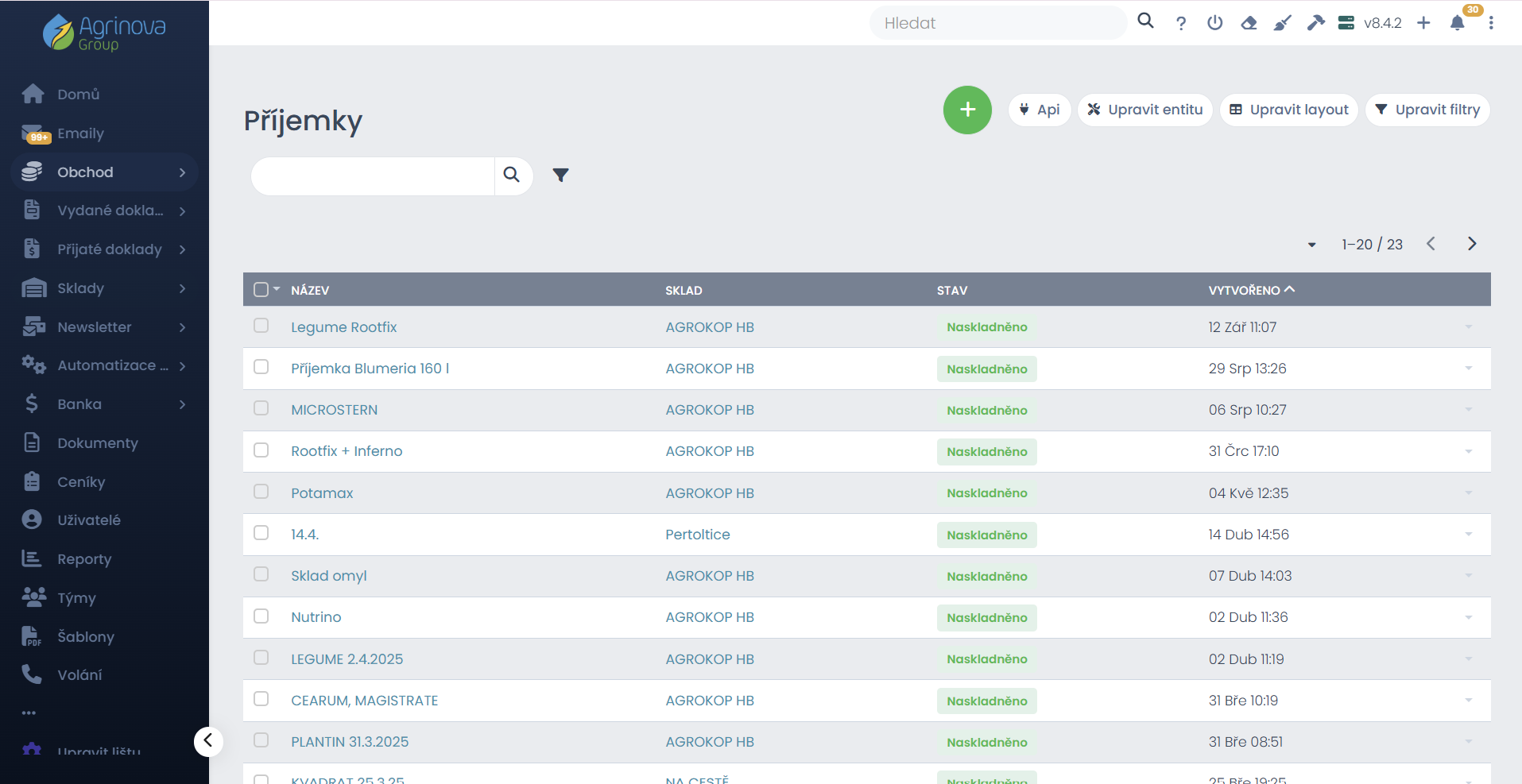The image size is (1522, 784).
Task: Open row actions dropdown for Potamax
Action: coord(1468,492)
